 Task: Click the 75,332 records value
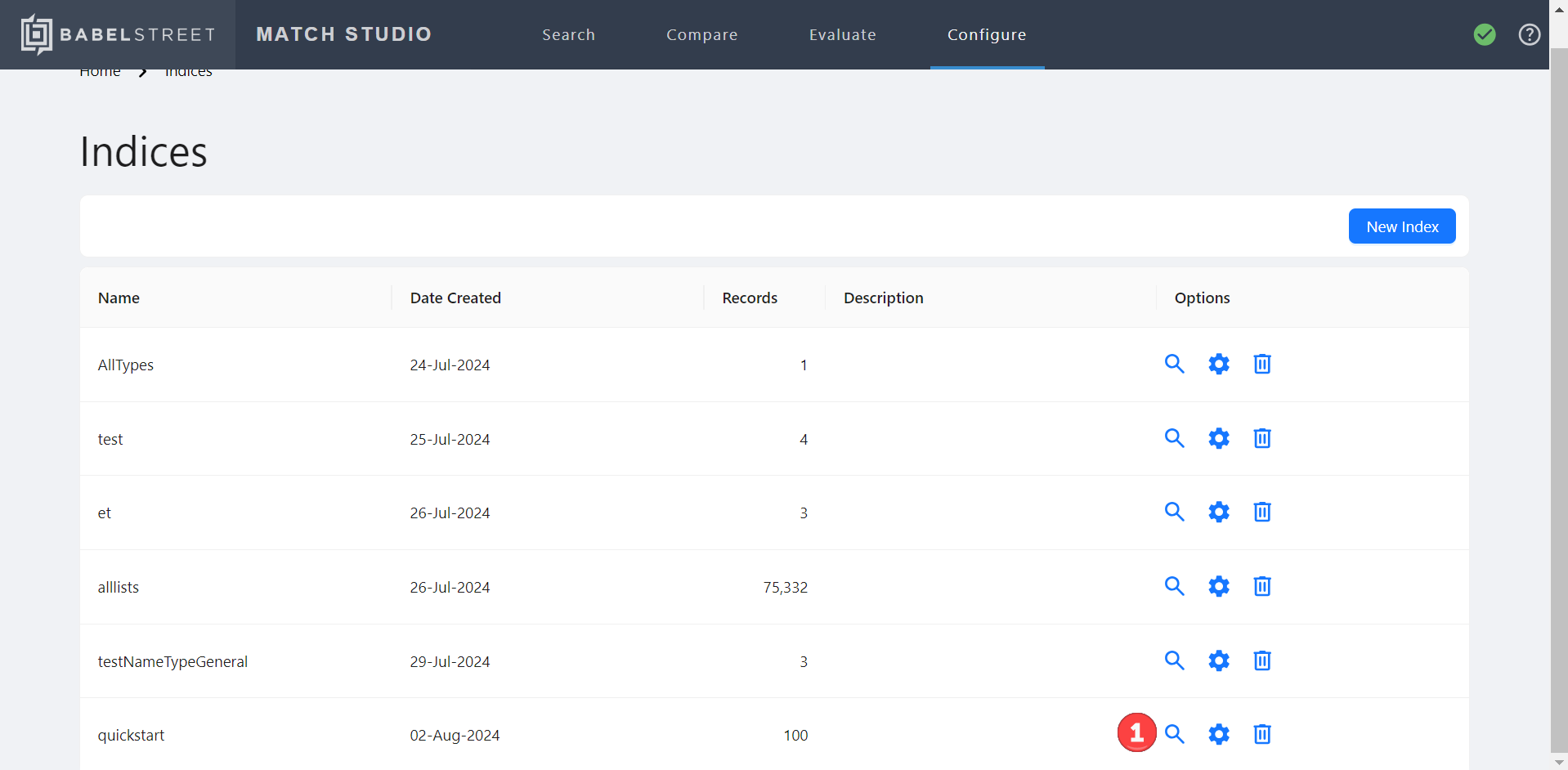(x=785, y=588)
